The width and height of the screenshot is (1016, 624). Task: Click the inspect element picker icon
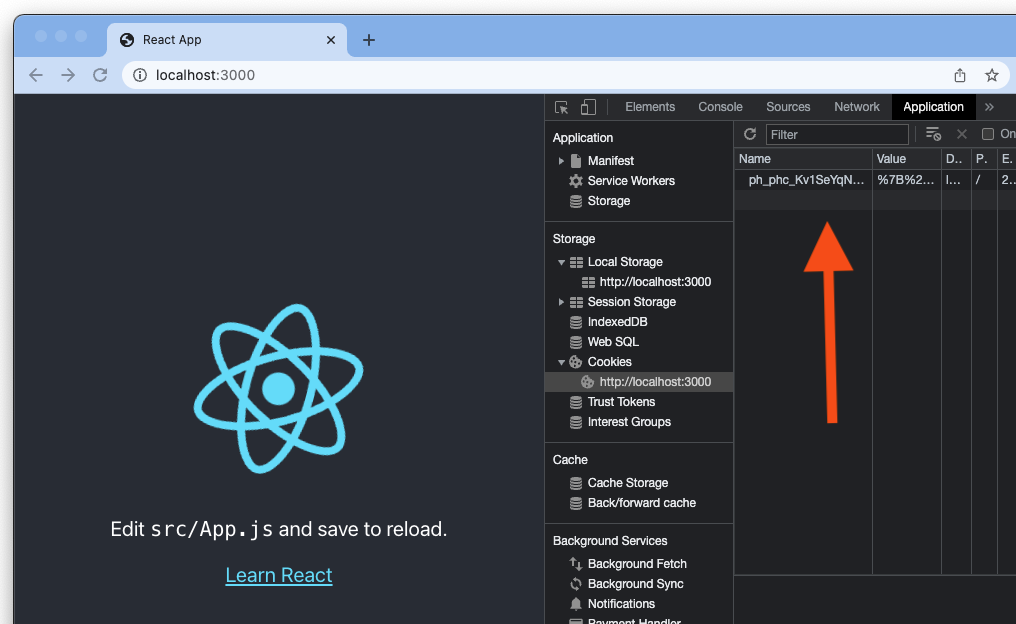(562, 107)
